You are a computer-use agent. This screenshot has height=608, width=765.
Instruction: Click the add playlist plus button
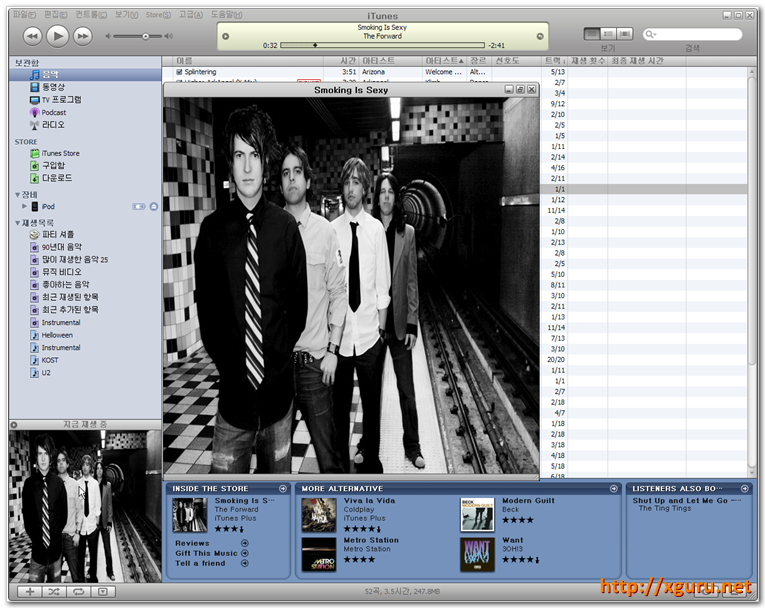click(x=30, y=591)
